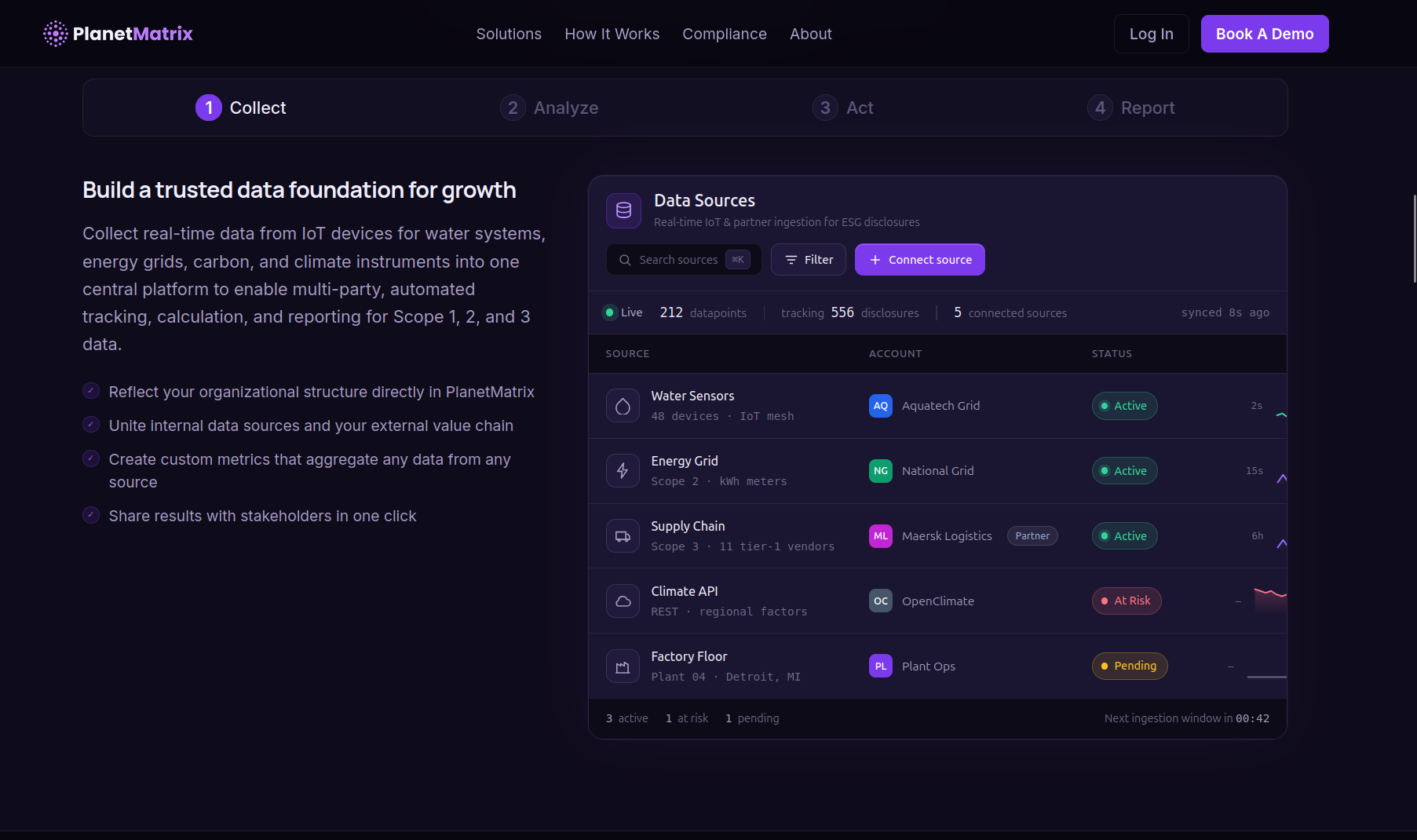Click the Factory Floor factory icon
The image size is (1417, 840).
pyautogui.click(x=623, y=667)
